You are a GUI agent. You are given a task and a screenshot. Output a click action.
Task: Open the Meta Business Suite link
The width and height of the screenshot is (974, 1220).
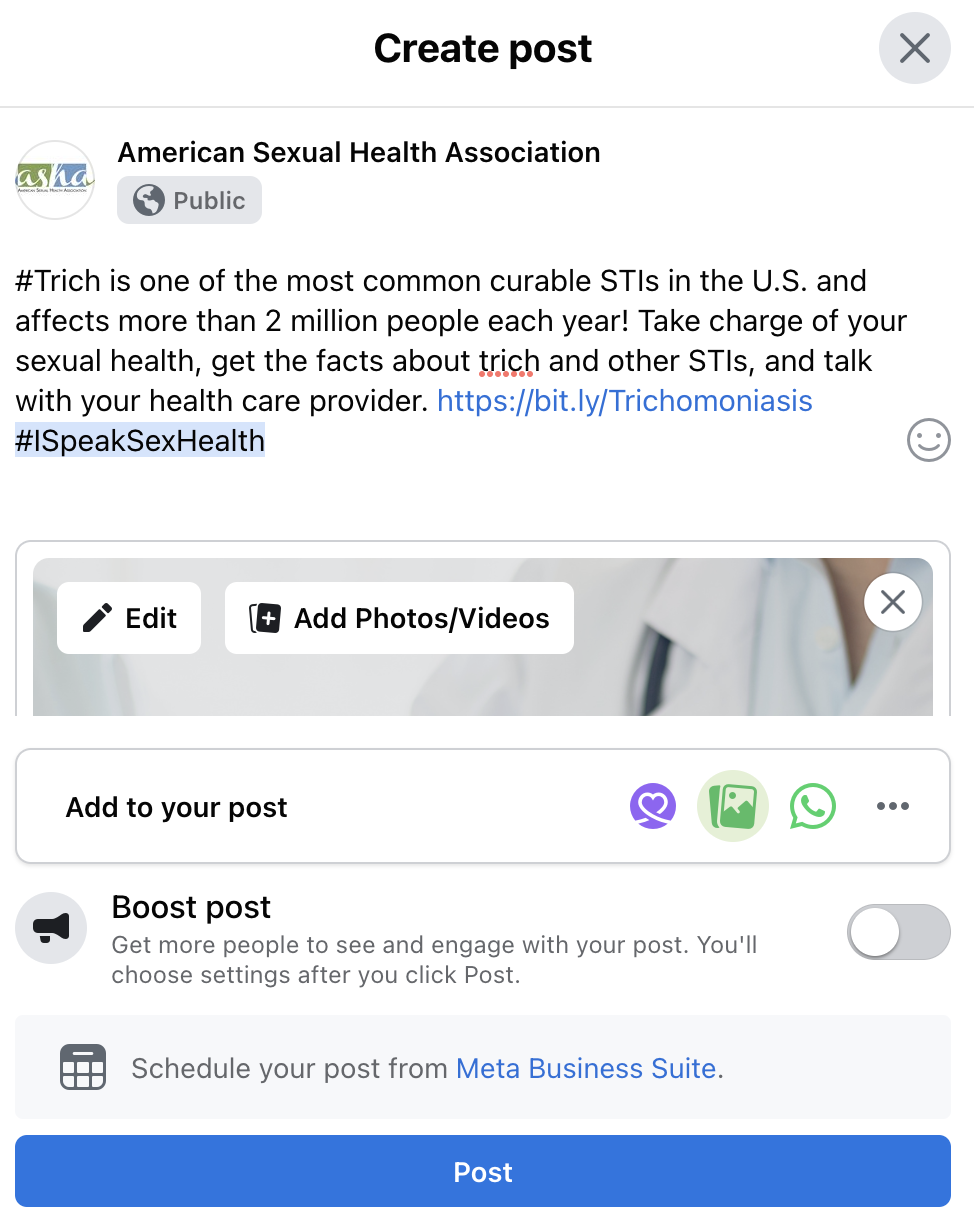tap(586, 1068)
